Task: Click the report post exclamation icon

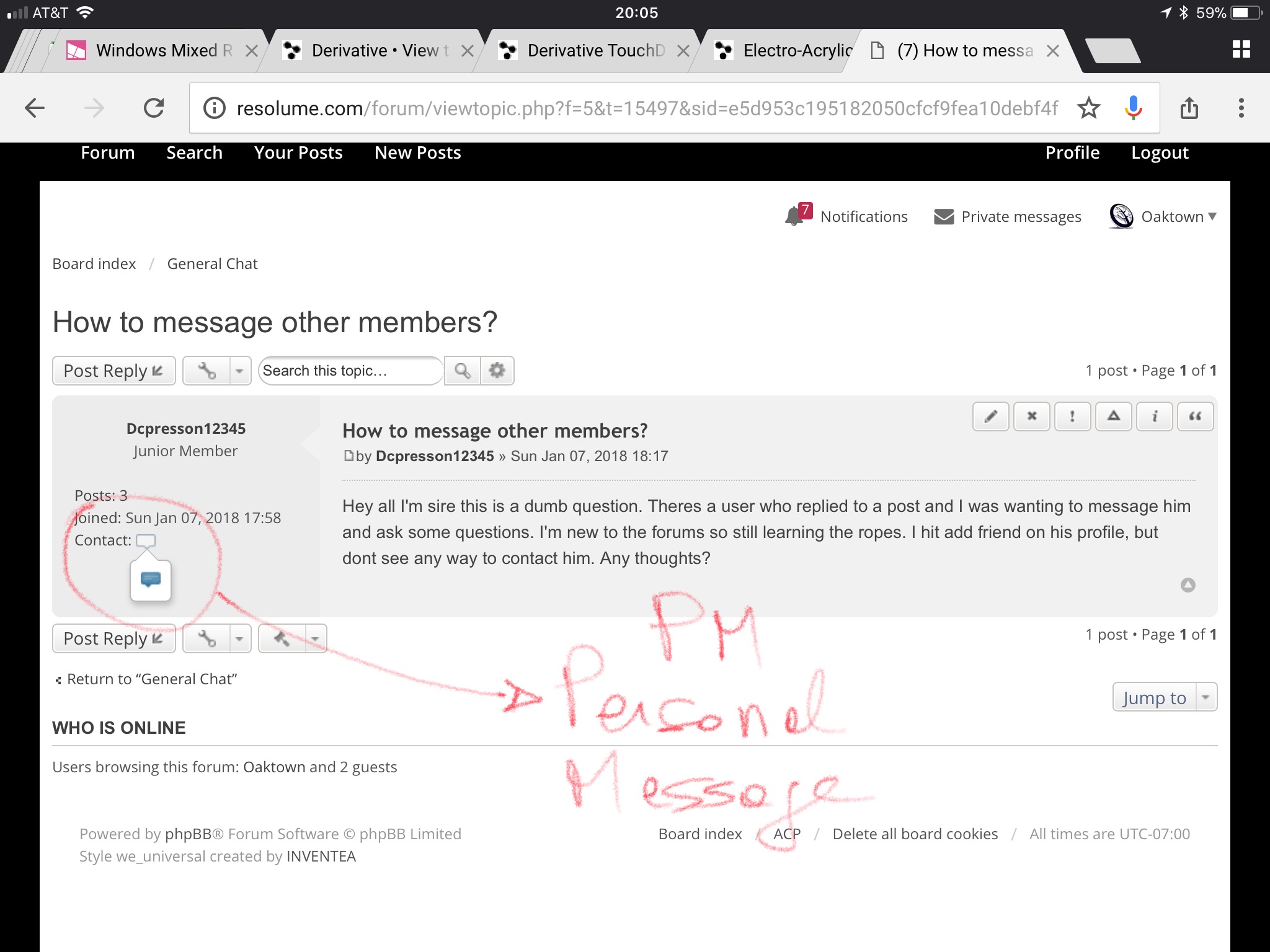Action: pos(1072,416)
